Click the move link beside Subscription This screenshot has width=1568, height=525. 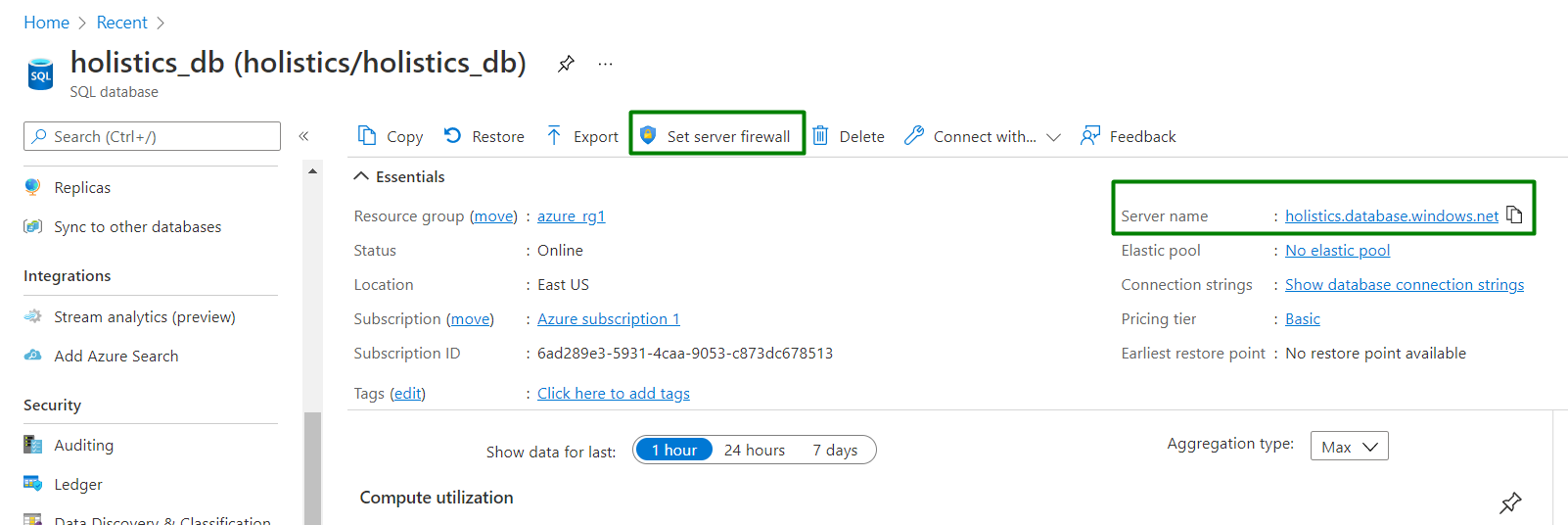click(x=470, y=318)
